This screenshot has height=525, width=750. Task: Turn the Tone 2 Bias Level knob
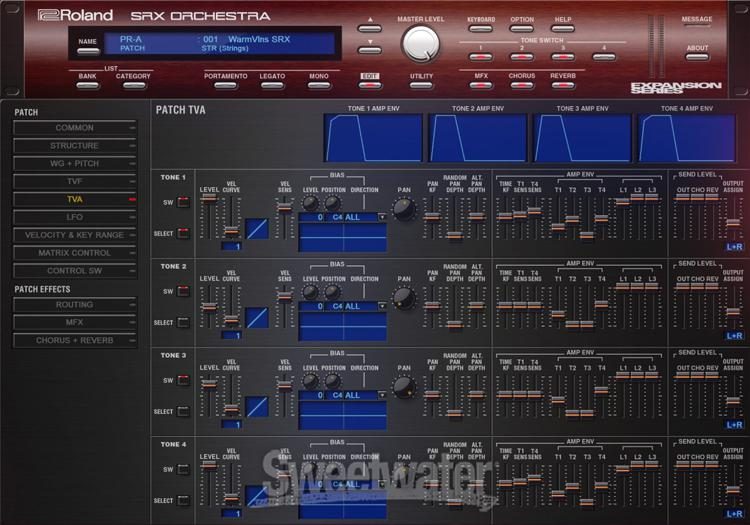click(x=310, y=292)
